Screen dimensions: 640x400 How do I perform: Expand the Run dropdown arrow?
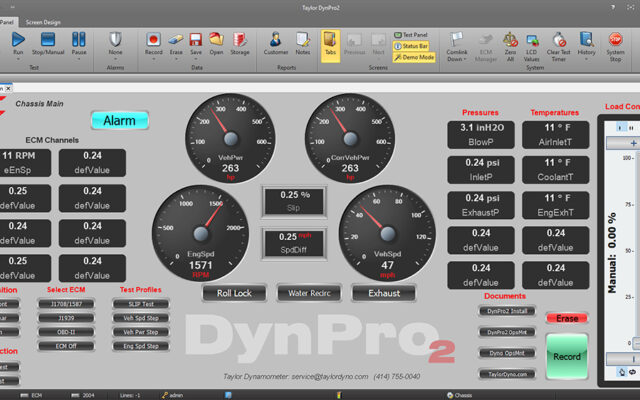click(x=18, y=57)
